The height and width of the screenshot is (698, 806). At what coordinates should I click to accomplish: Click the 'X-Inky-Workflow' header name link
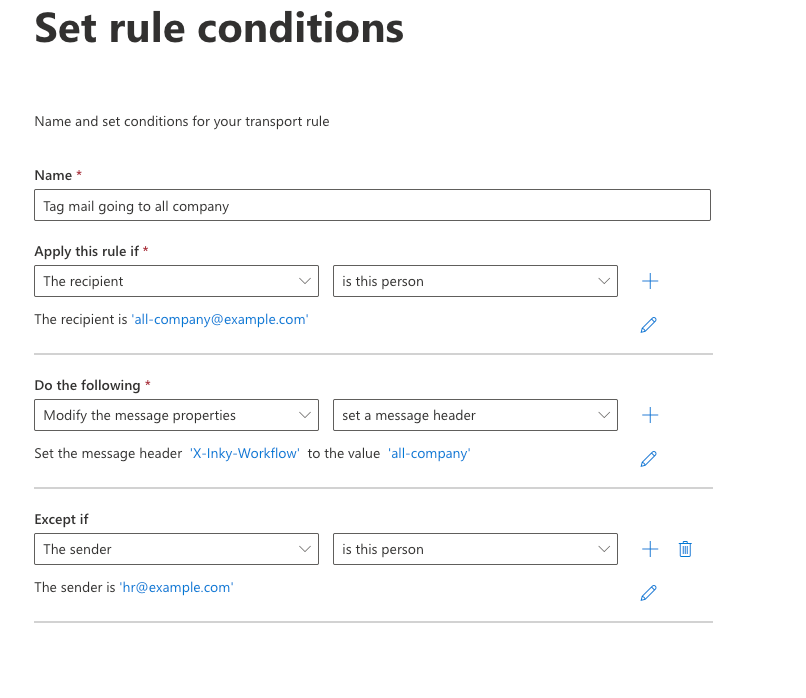(x=245, y=453)
